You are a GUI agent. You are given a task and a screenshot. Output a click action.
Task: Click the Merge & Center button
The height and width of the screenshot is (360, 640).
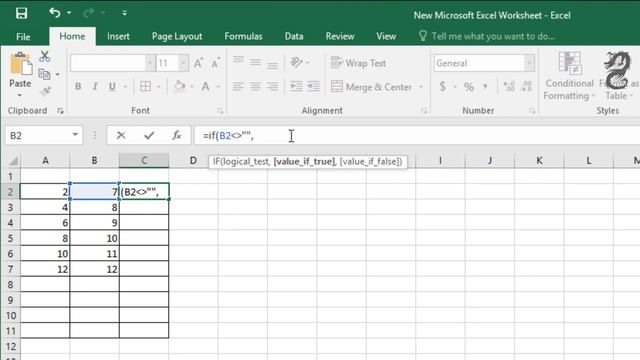(371, 87)
